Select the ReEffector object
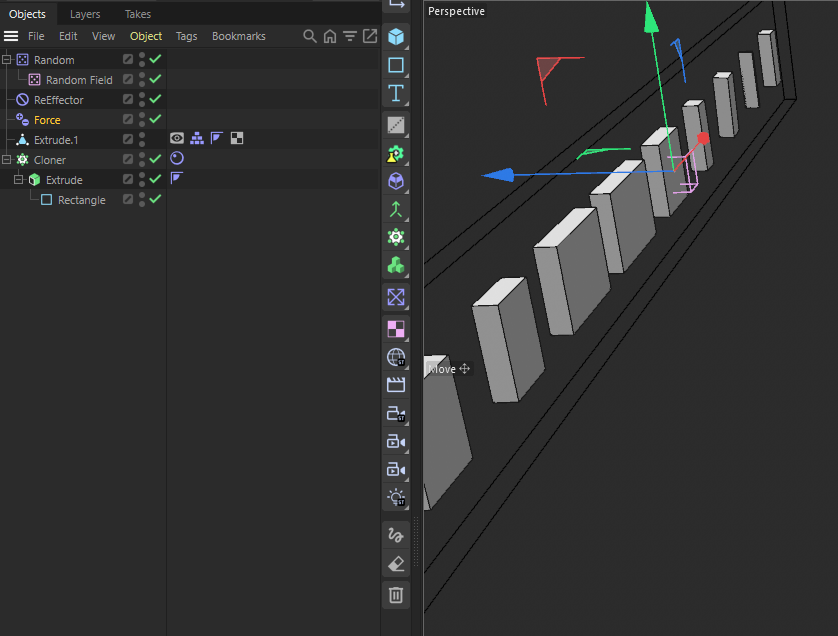Screen dimensions: 838x636 pyautogui.click(x=59, y=100)
